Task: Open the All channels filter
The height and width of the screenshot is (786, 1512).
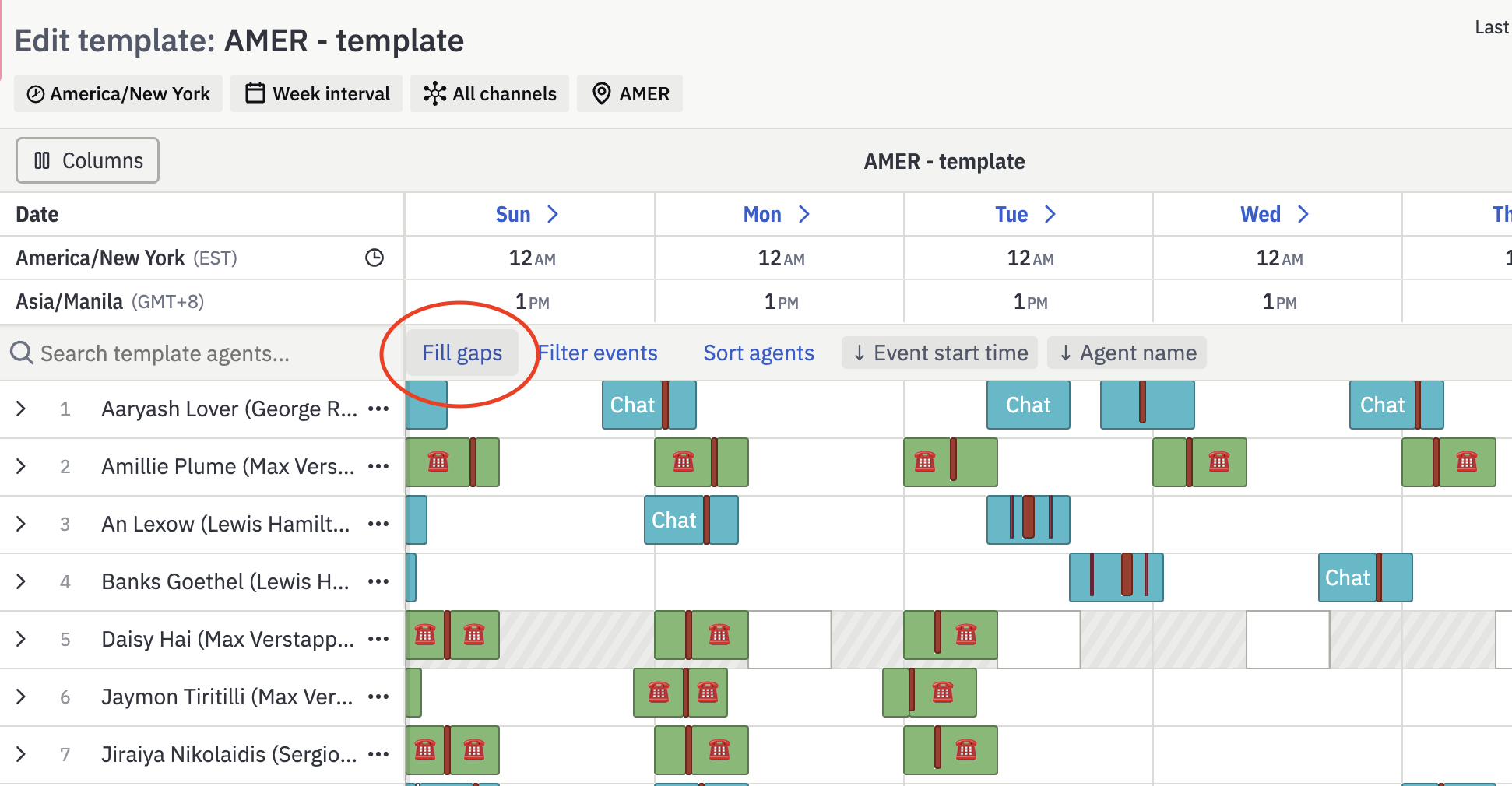Action: pos(490,93)
